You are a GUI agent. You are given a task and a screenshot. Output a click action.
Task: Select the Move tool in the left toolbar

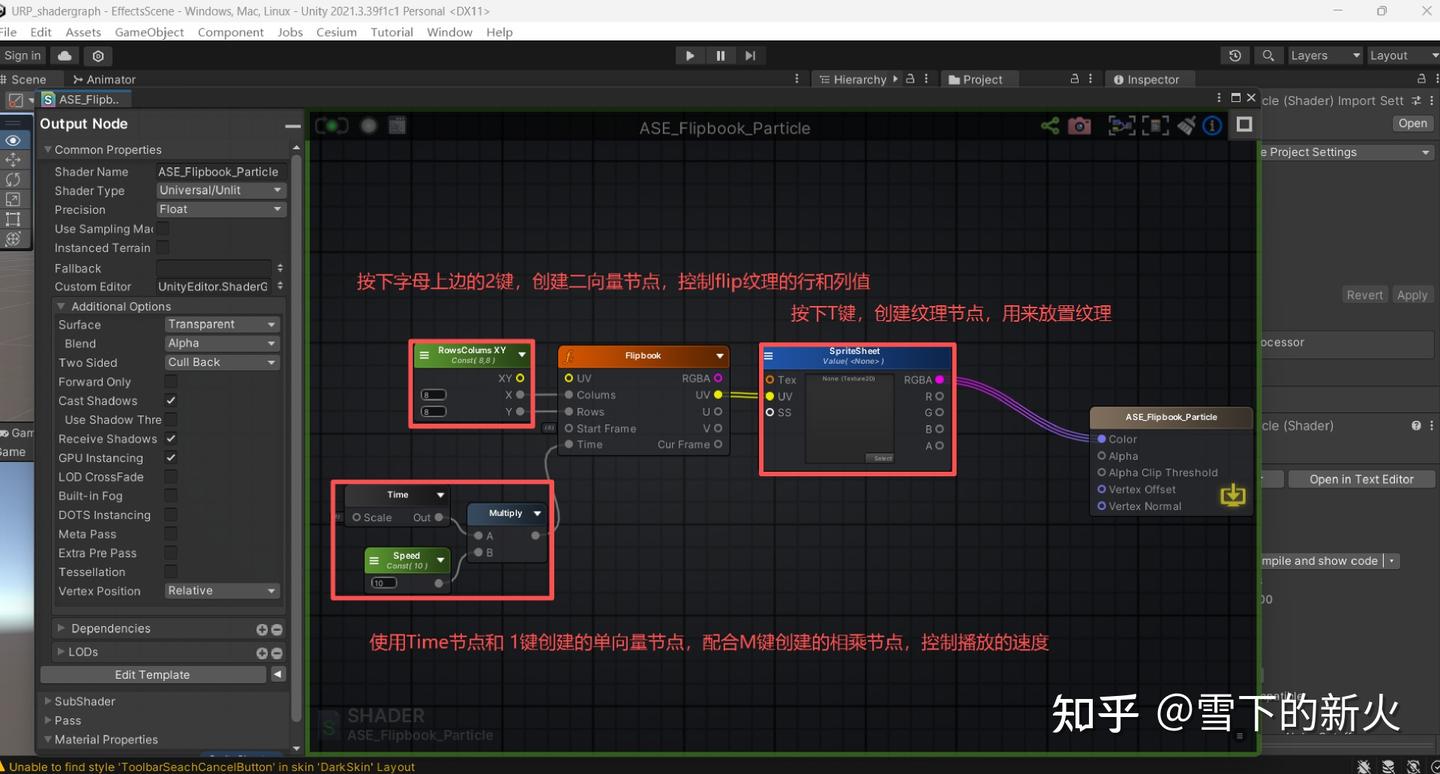(x=13, y=160)
